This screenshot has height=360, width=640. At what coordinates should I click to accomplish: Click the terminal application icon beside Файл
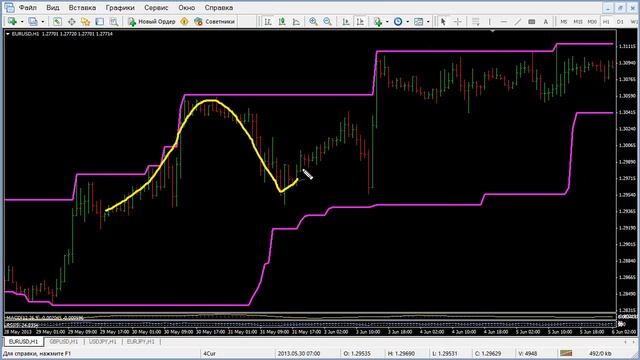[x=9, y=7]
